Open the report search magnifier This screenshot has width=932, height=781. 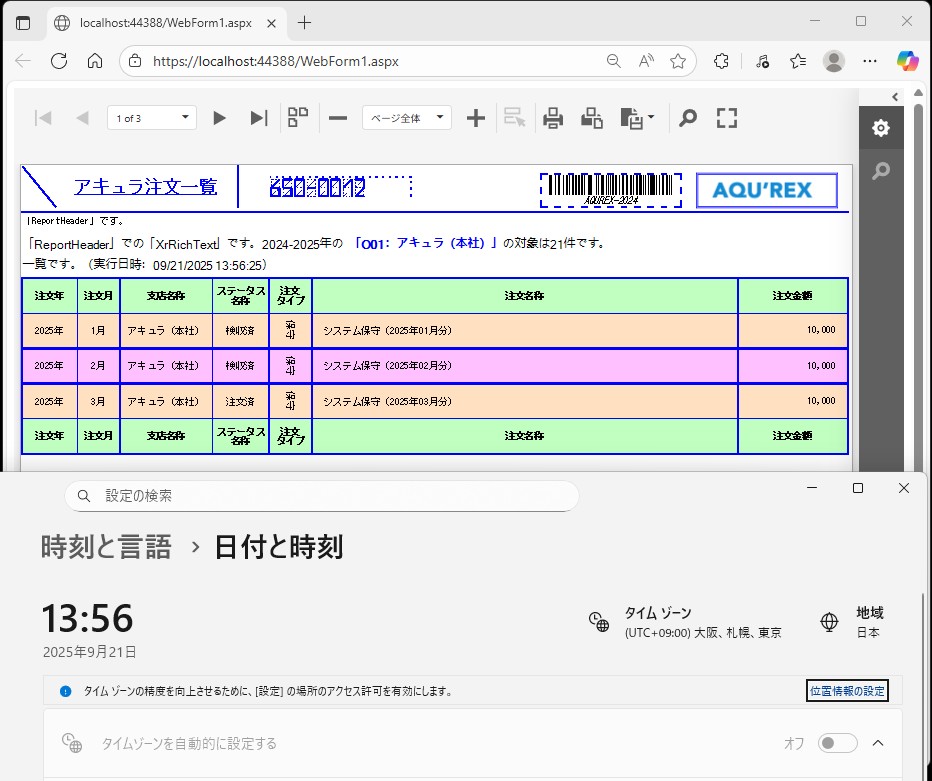687,118
